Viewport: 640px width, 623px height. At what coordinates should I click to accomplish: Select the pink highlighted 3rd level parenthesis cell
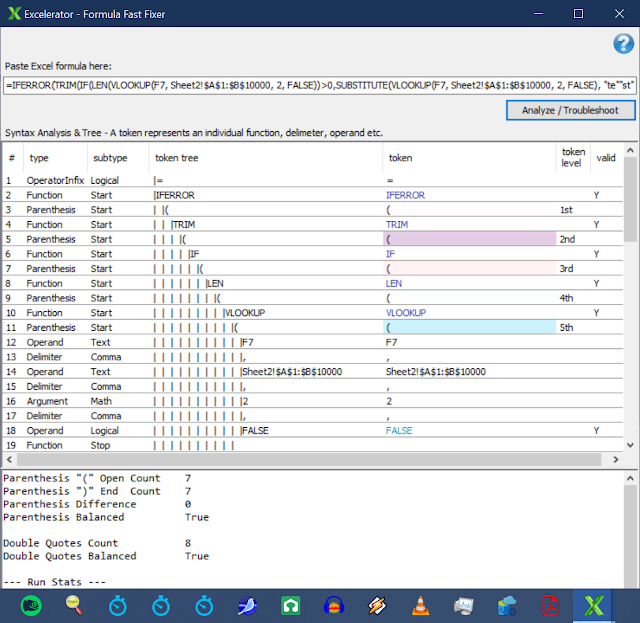469,269
